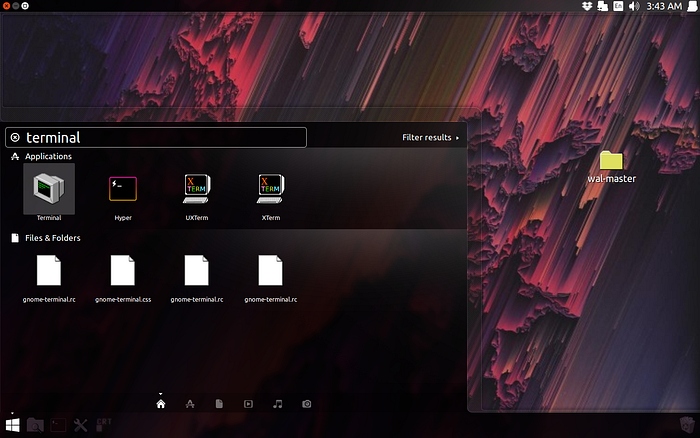The image size is (700, 438).
Task: Start the XTerm application
Action: click(271, 189)
